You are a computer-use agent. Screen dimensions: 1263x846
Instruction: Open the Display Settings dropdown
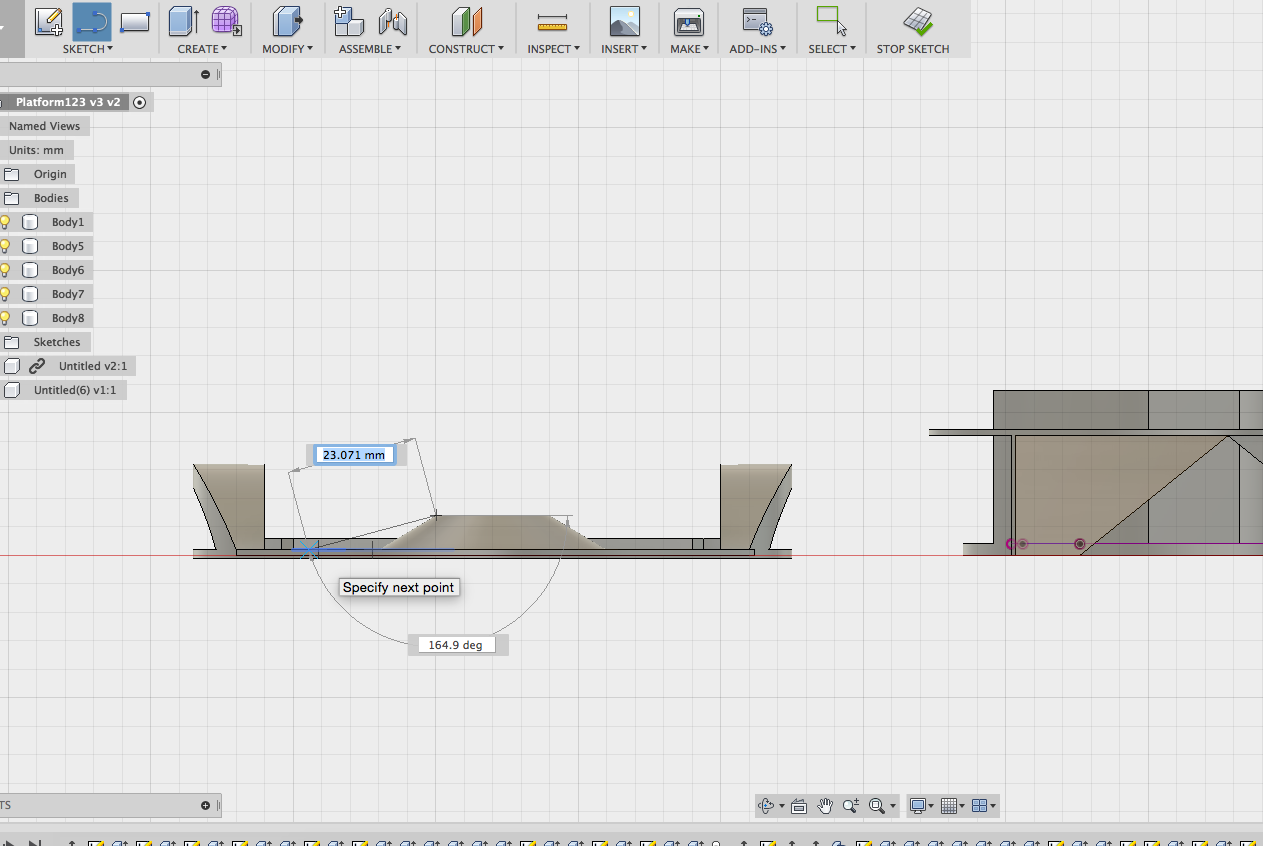921,806
